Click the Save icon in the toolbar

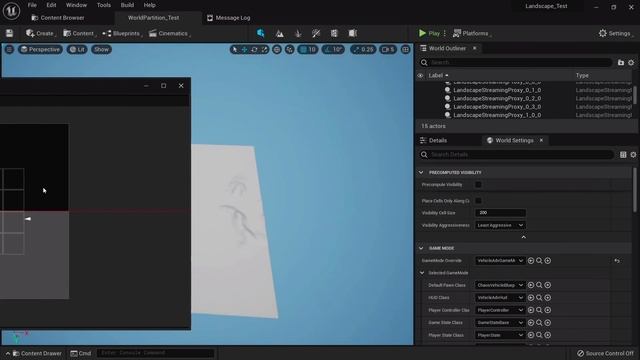coord(9,33)
